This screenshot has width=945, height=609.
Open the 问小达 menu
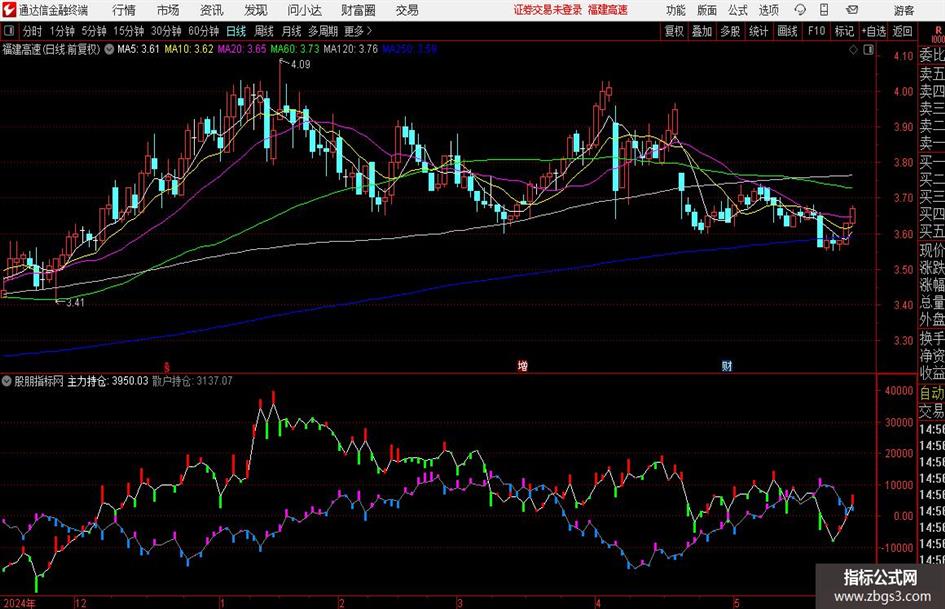point(304,10)
